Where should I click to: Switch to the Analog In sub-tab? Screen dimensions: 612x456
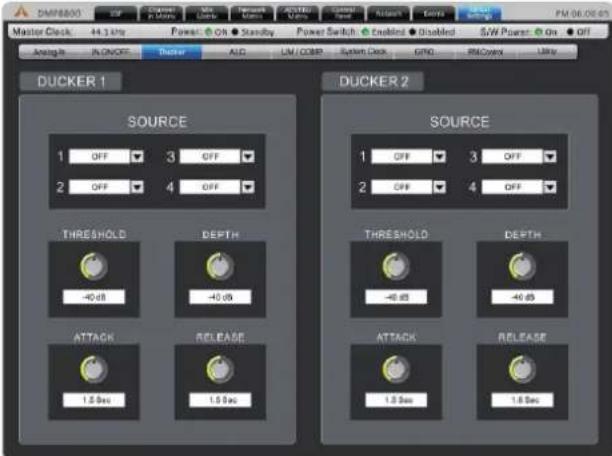[49, 52]
